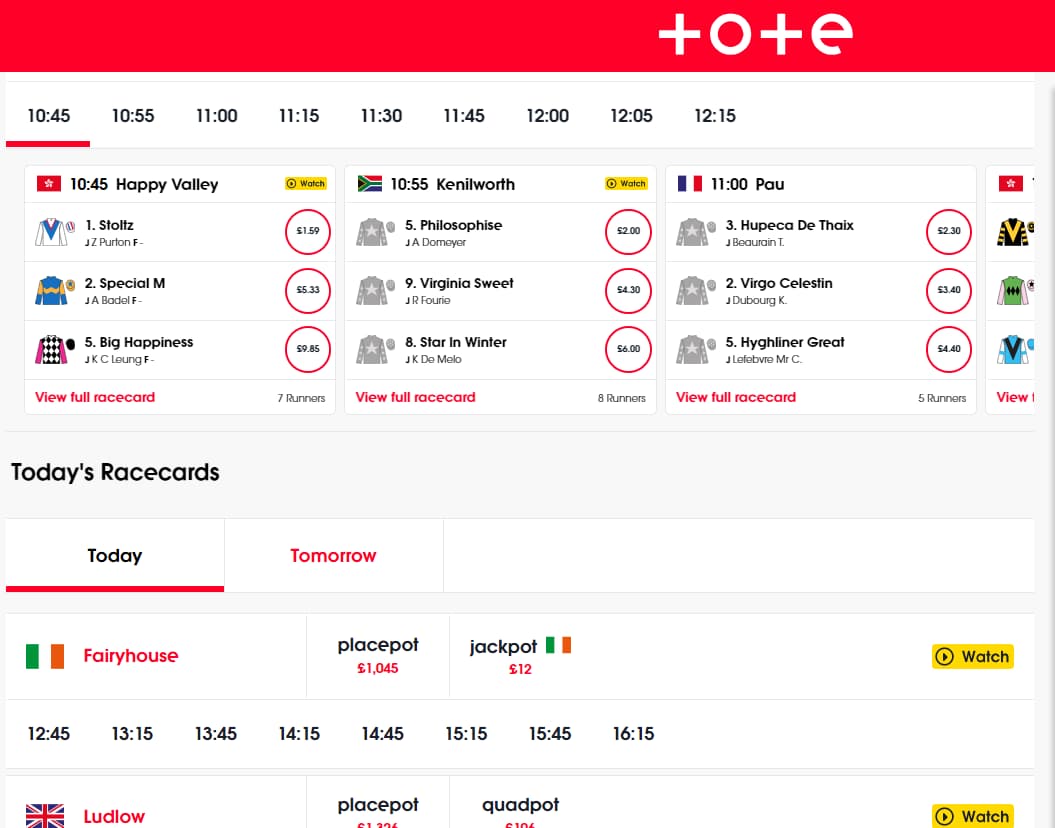1055x828 pixels.
Task: Select £2.00 odds for Philosophise
Action: coord(628,231)
